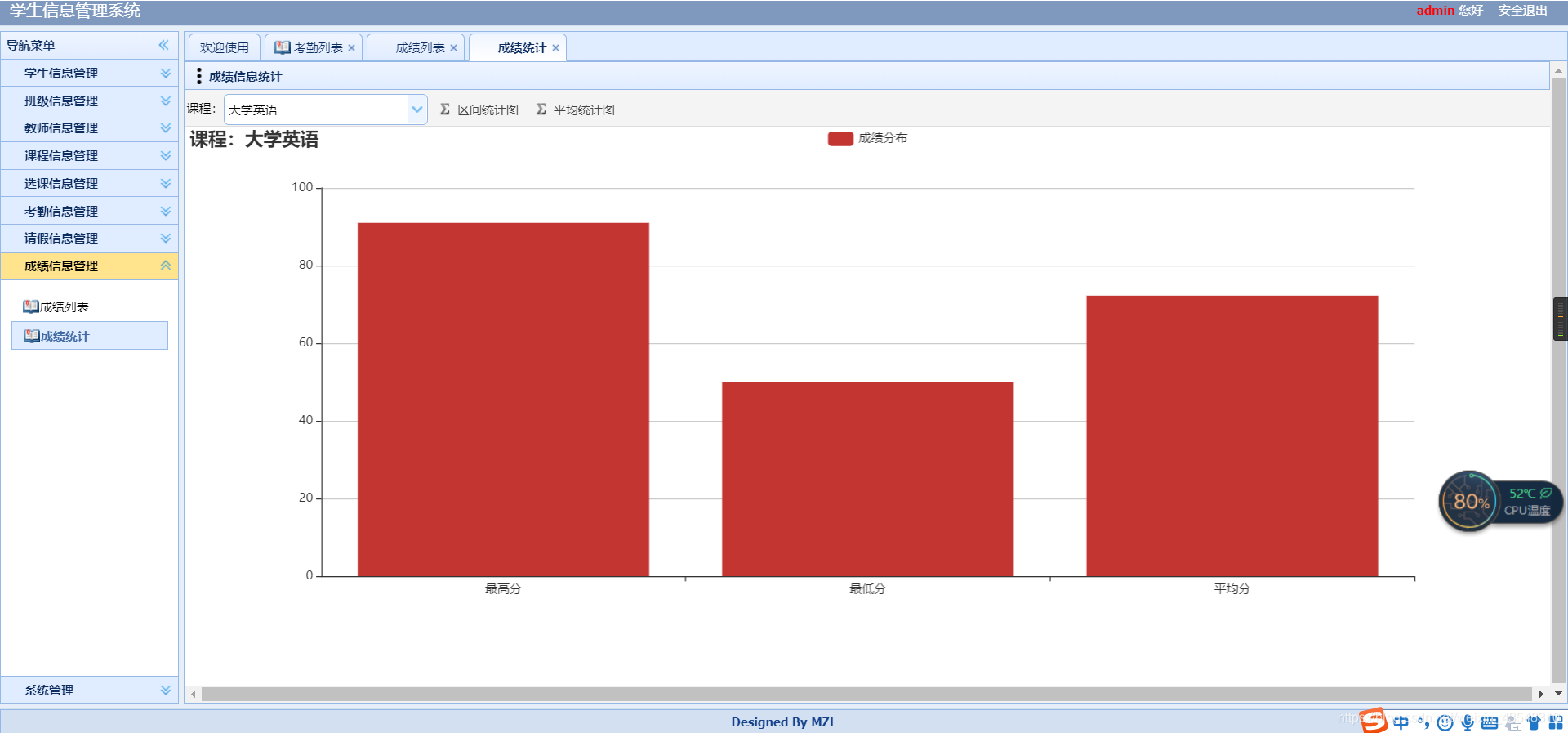Expand 选课信息管理 section arrow
Viewport: 1568px width, 733px height.
[x=166, y=183]
